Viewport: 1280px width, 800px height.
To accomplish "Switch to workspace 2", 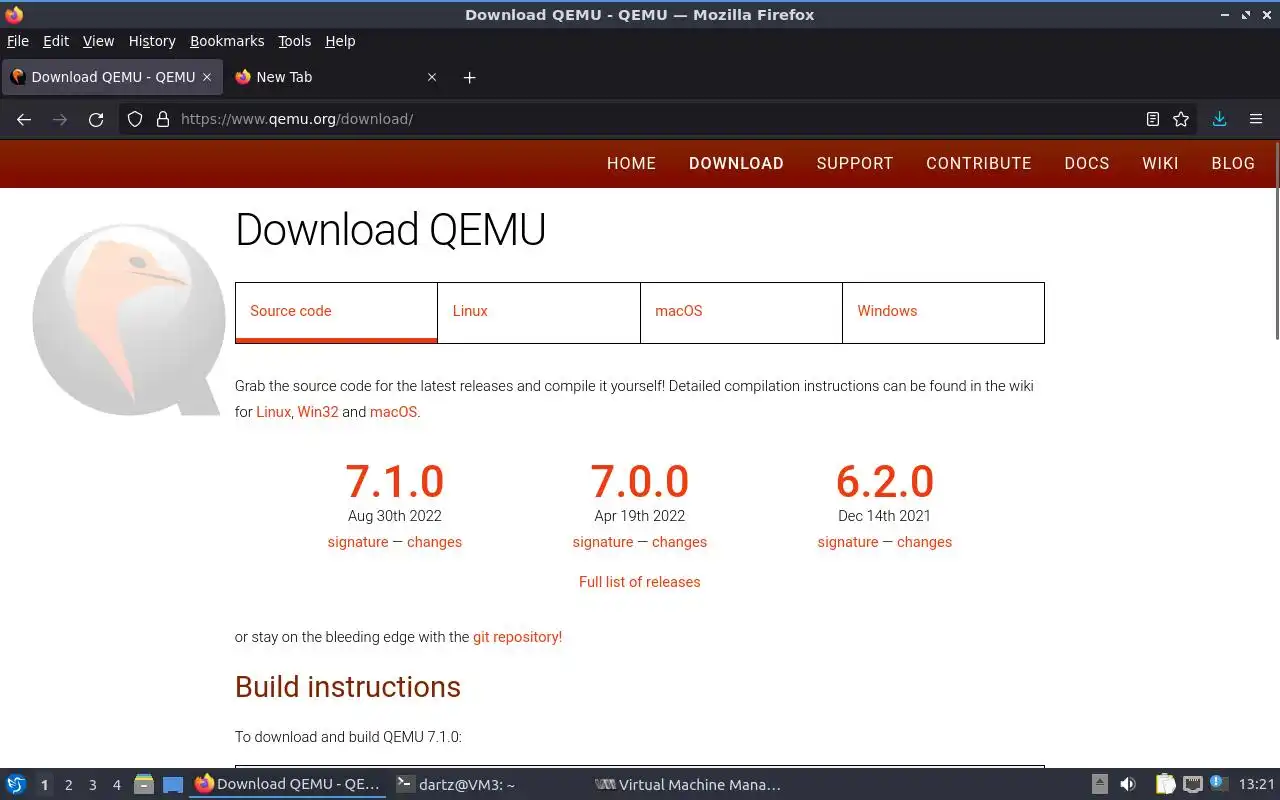I will coord(68,785).
